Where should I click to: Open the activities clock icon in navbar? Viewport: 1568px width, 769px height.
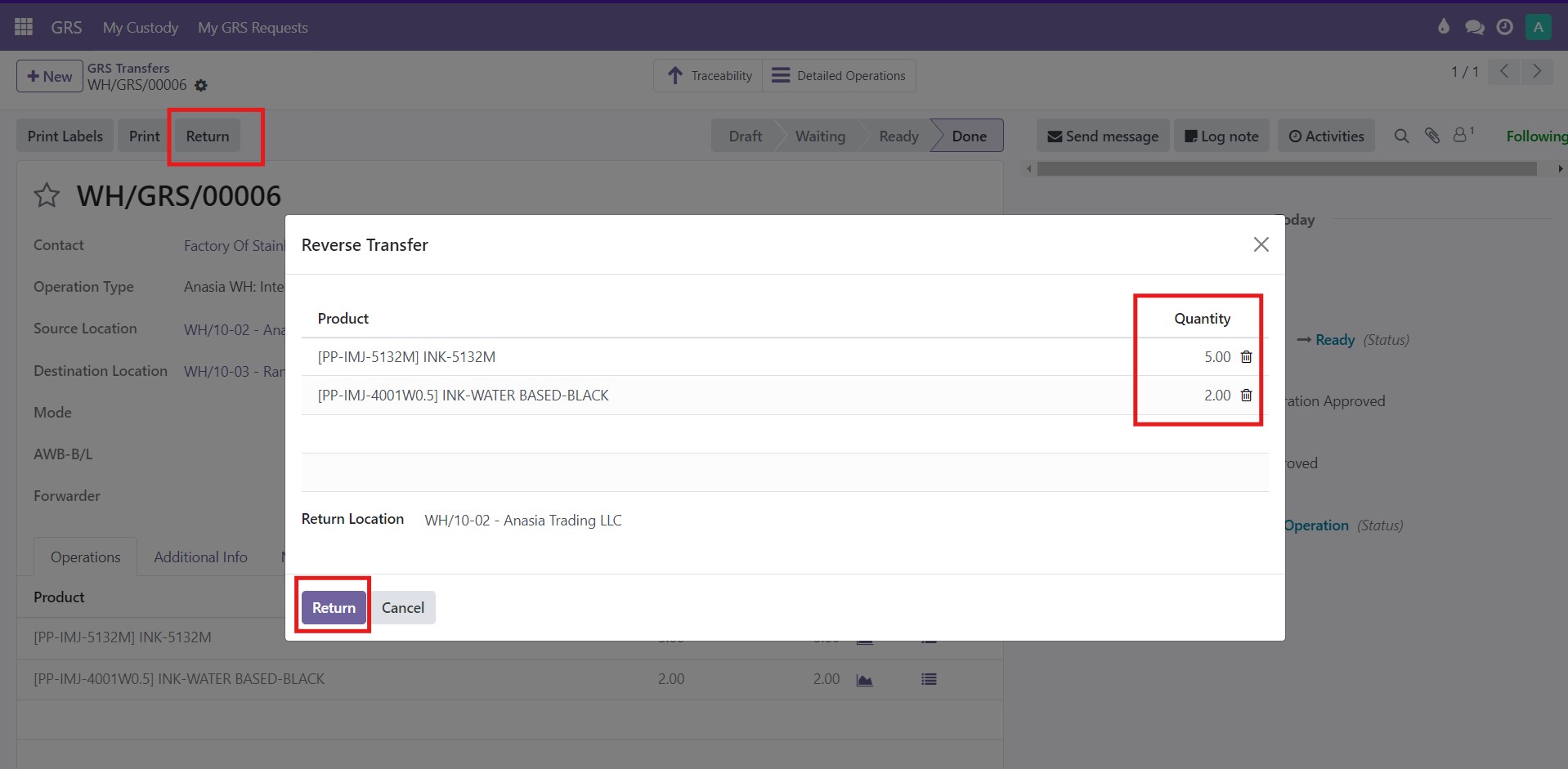[1504, 27]
